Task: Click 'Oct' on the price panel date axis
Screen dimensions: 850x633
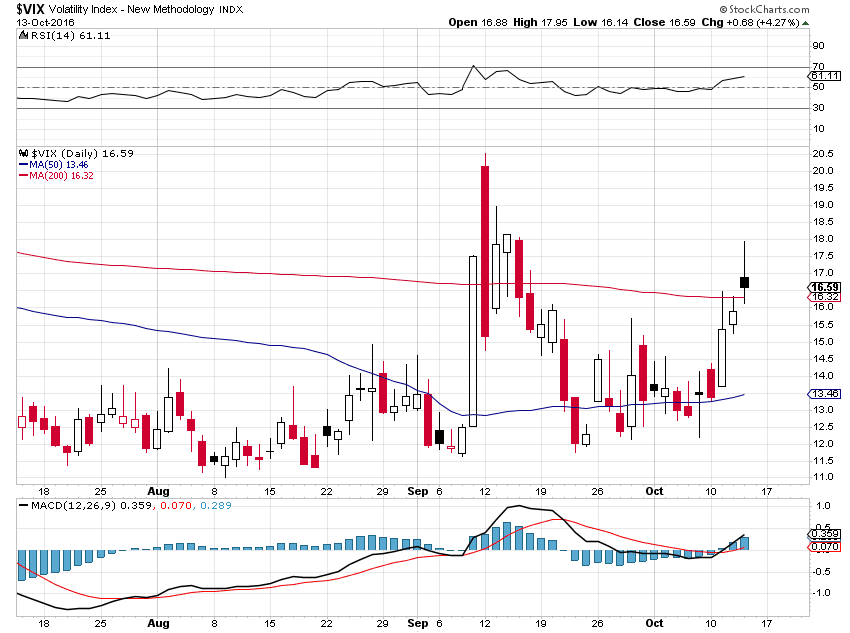Action: point(654,491)
